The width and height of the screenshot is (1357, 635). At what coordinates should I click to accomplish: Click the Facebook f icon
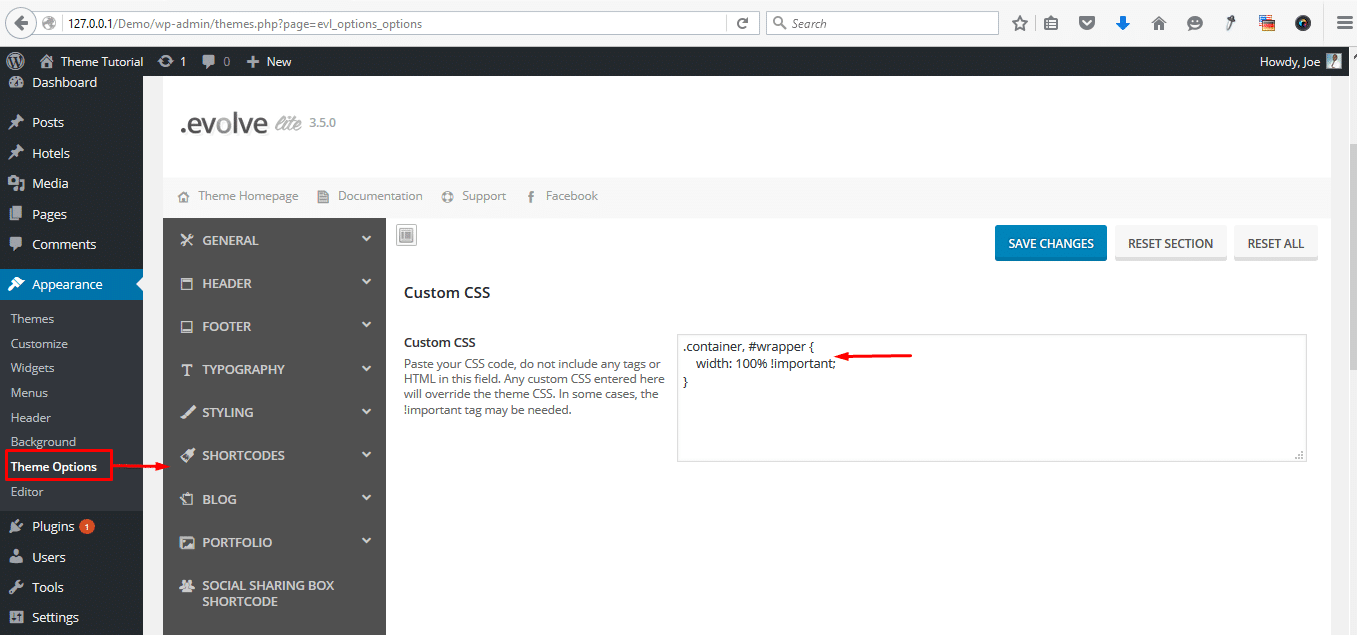(530, 197)
